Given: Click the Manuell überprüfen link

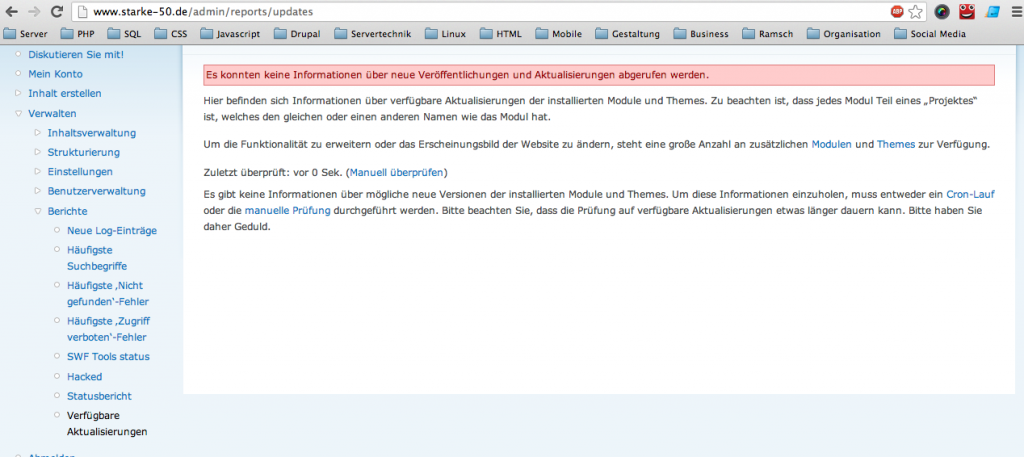Looking at the screenshot, I should click(397, 172).
